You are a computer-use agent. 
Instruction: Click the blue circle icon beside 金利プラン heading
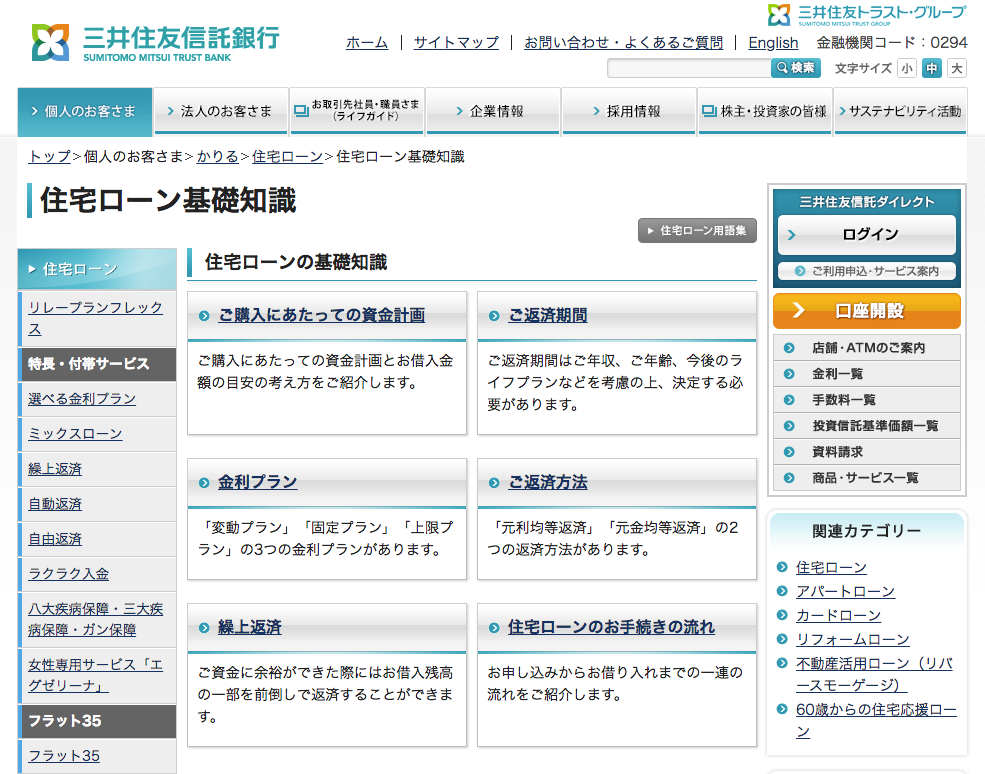pyautogui.click(x=207, y=482)
